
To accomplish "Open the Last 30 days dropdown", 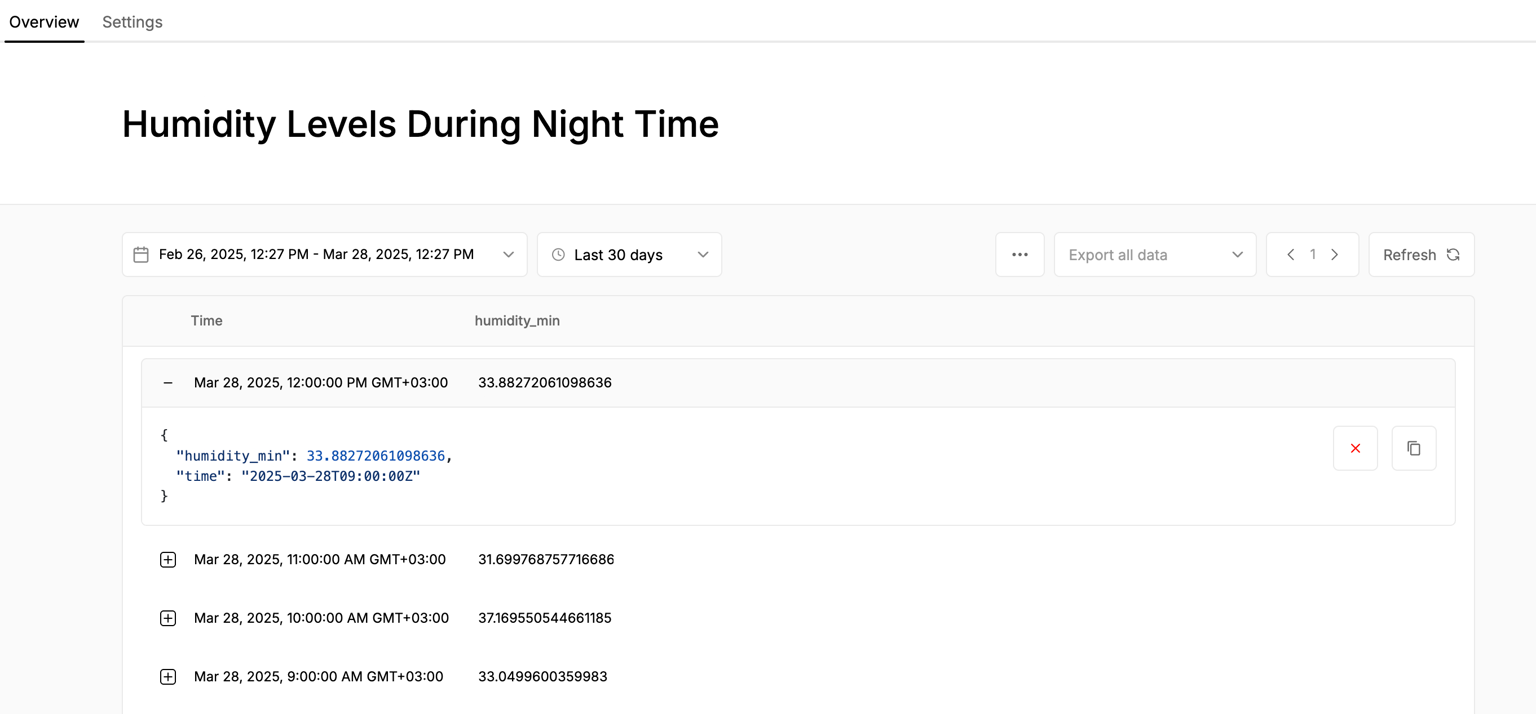I will (629, 255).
